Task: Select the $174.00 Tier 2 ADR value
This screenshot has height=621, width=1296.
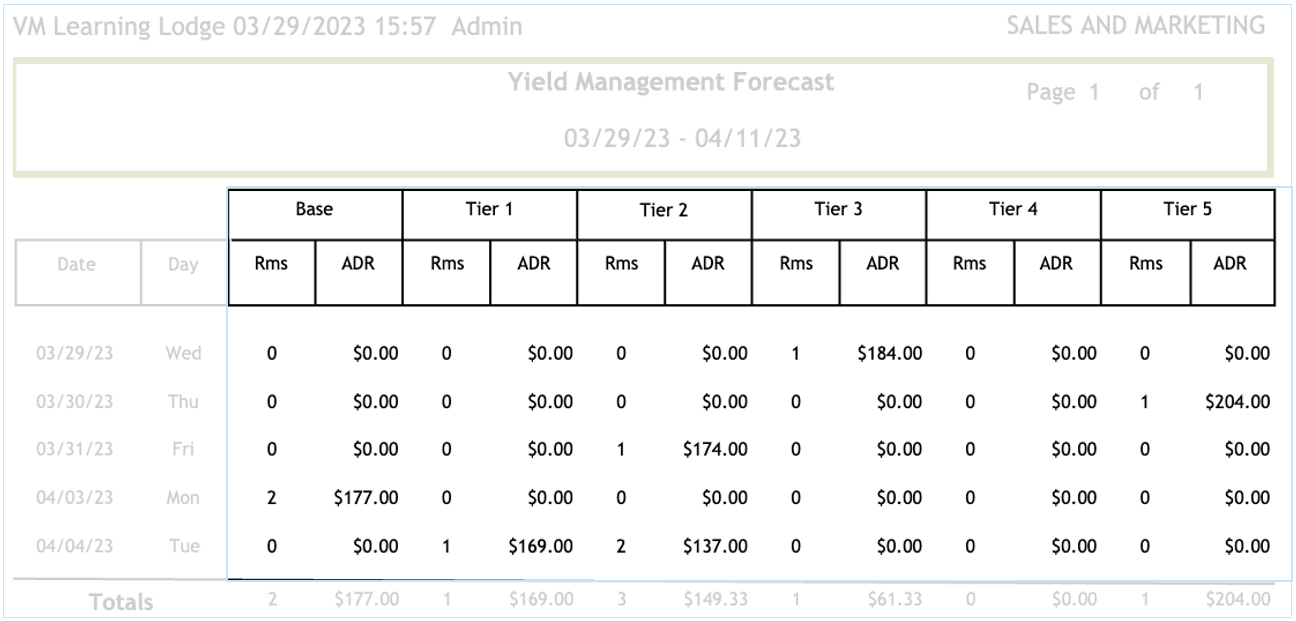Action: 714,450
